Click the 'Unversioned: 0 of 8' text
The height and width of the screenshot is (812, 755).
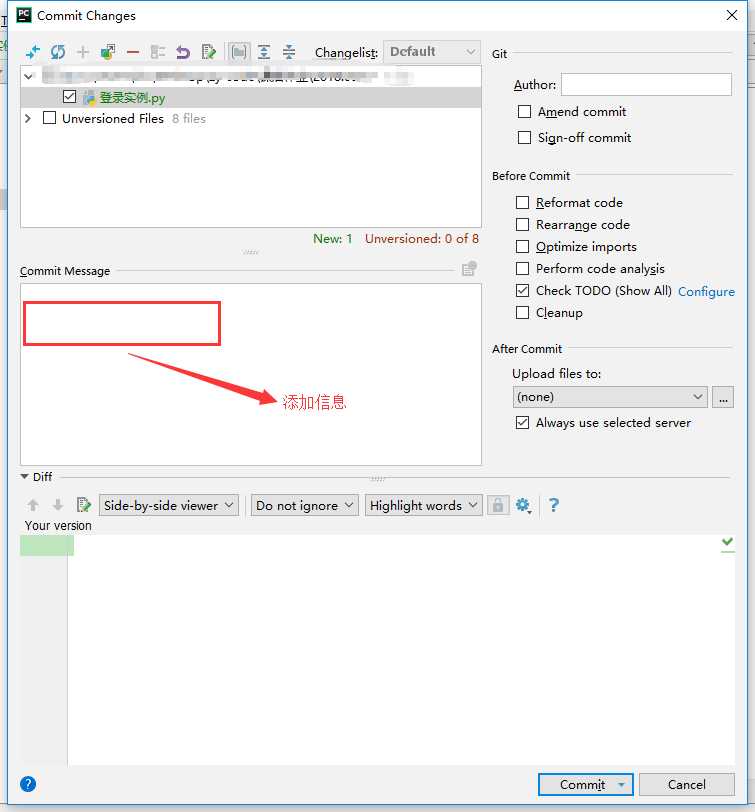point(422,239)
